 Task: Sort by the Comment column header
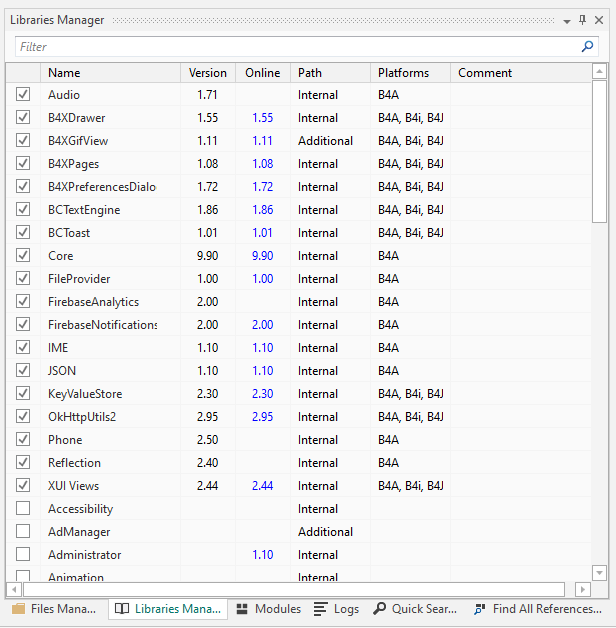pyautogui.click(x=521, y=73)
